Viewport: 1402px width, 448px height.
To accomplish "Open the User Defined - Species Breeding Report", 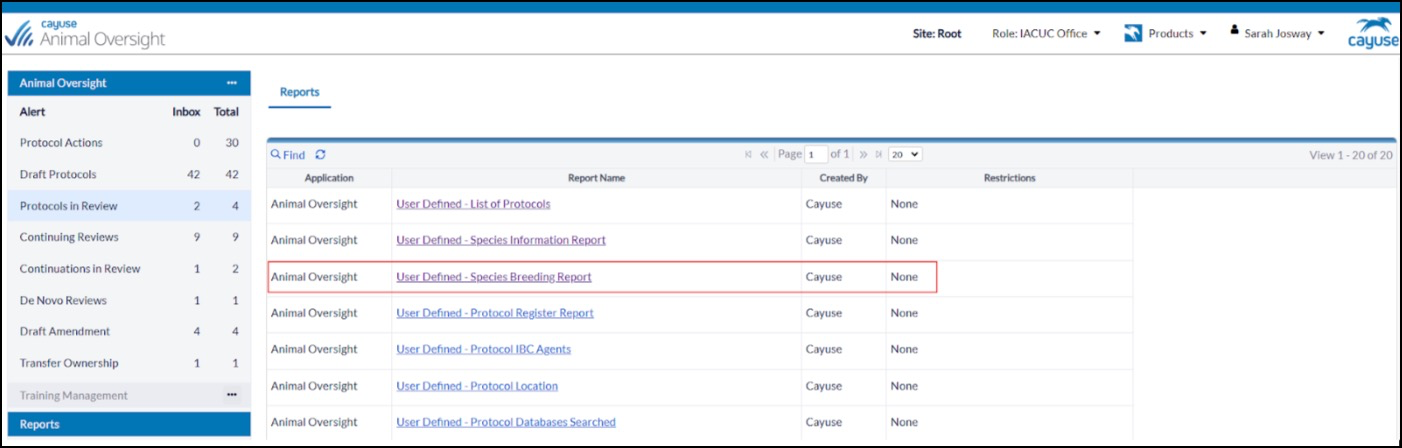I will pos(494,277).
